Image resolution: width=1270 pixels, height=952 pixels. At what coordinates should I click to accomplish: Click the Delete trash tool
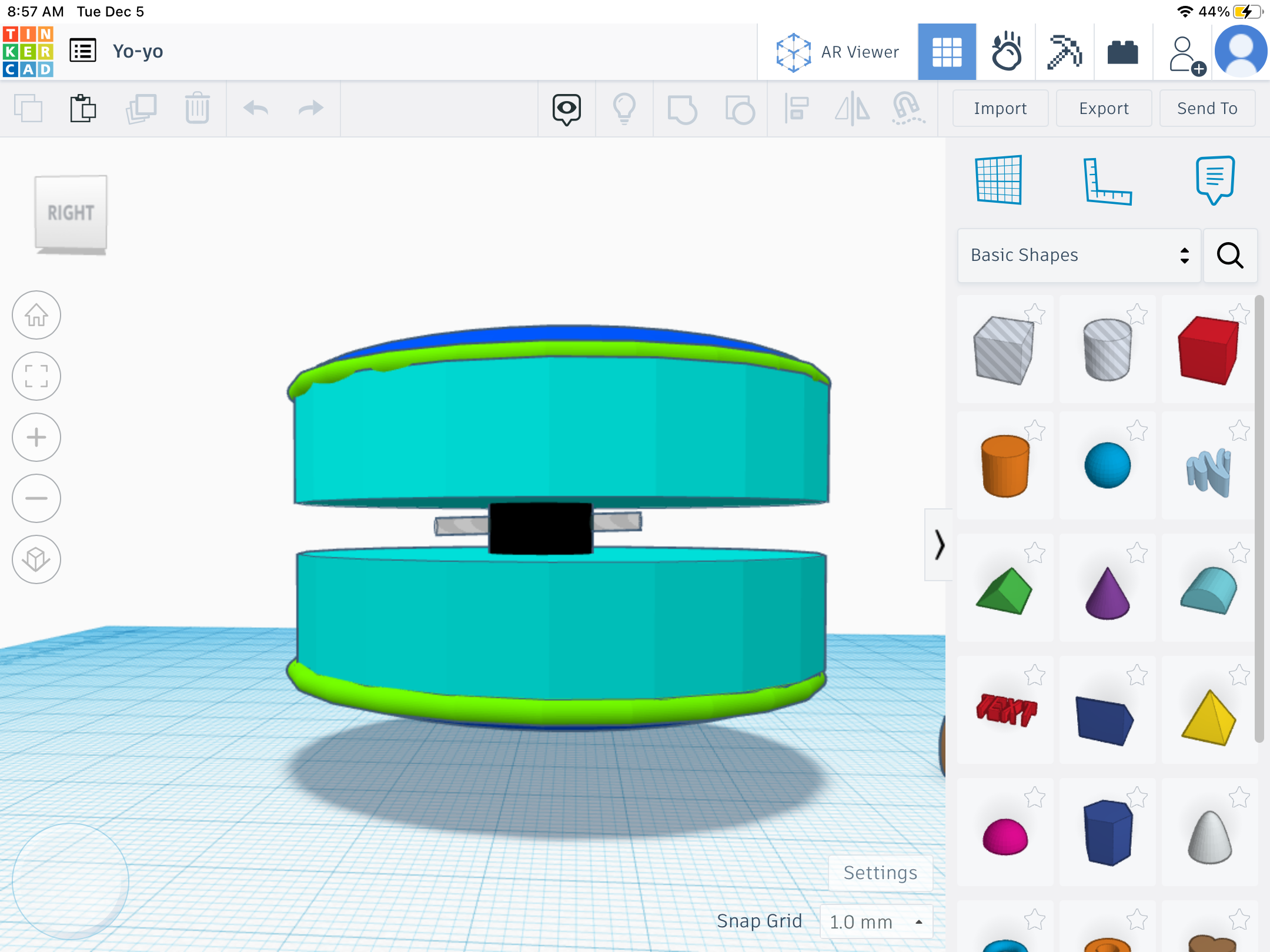197,108
